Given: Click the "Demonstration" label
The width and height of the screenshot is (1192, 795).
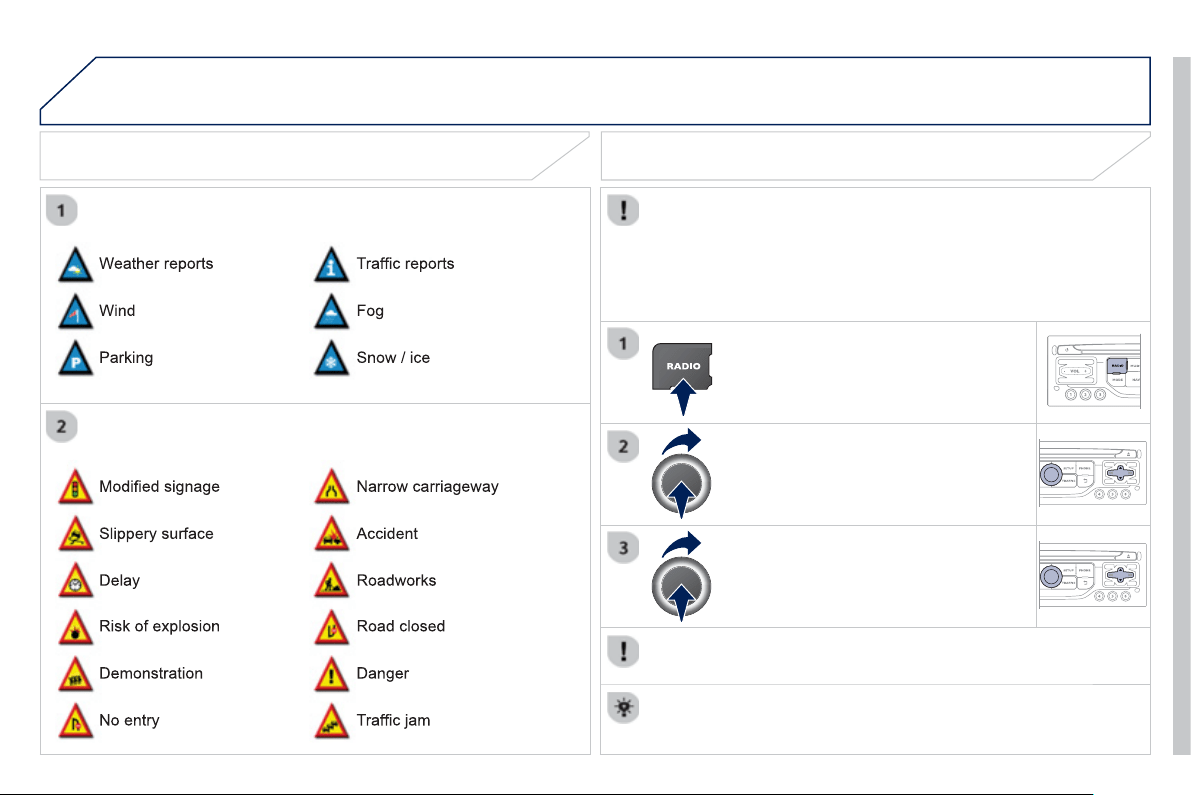Looking at the screenshot, I should pos(151,673).
